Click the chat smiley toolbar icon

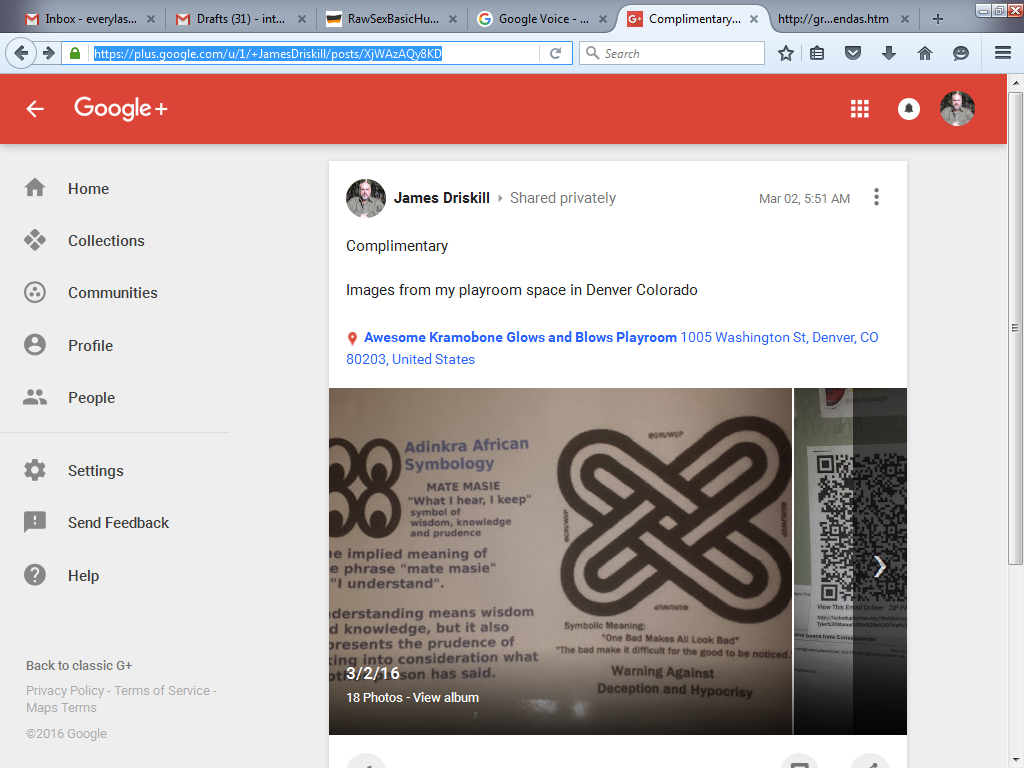click(961, 54)
